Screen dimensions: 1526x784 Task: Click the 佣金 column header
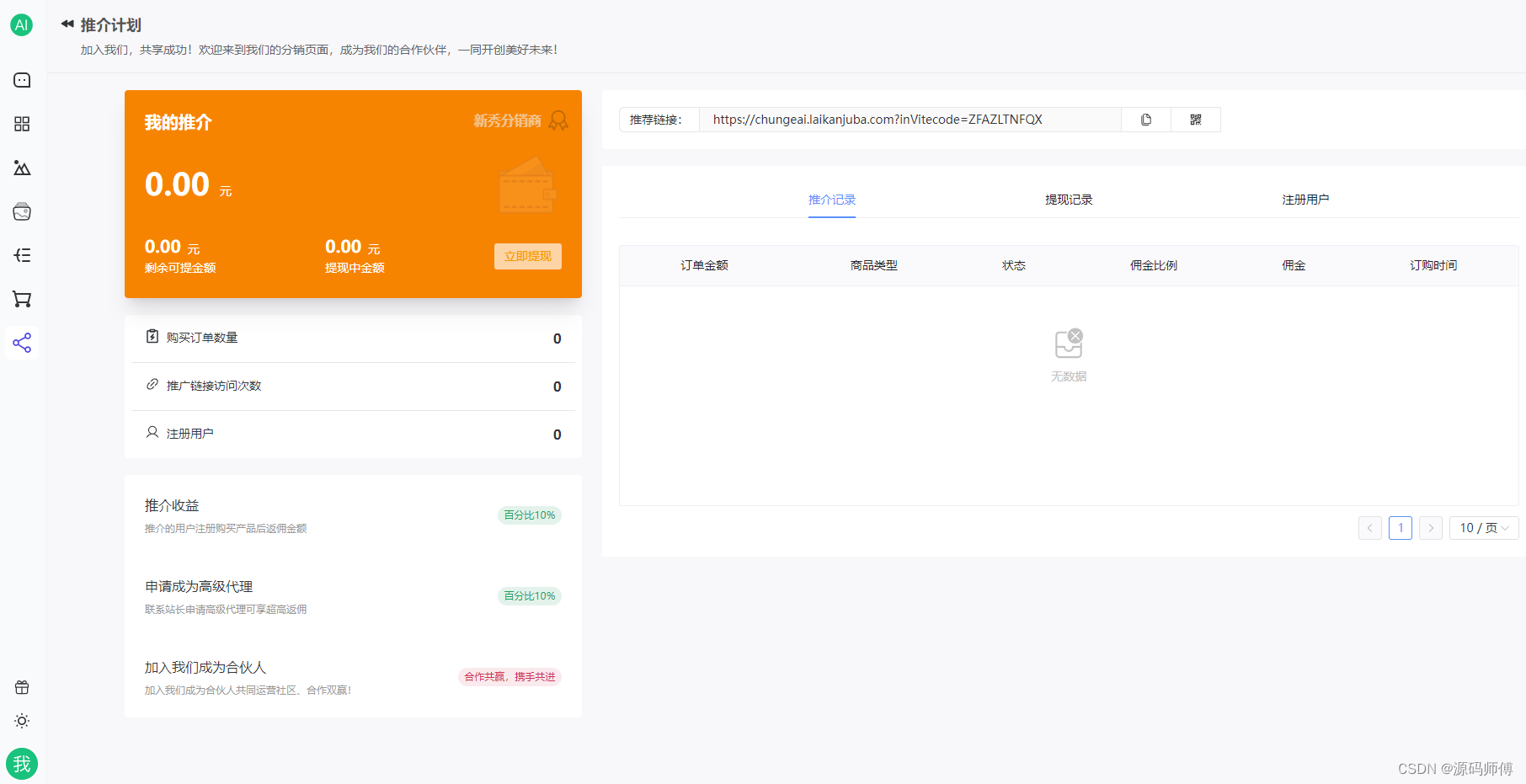point(1294,265)
